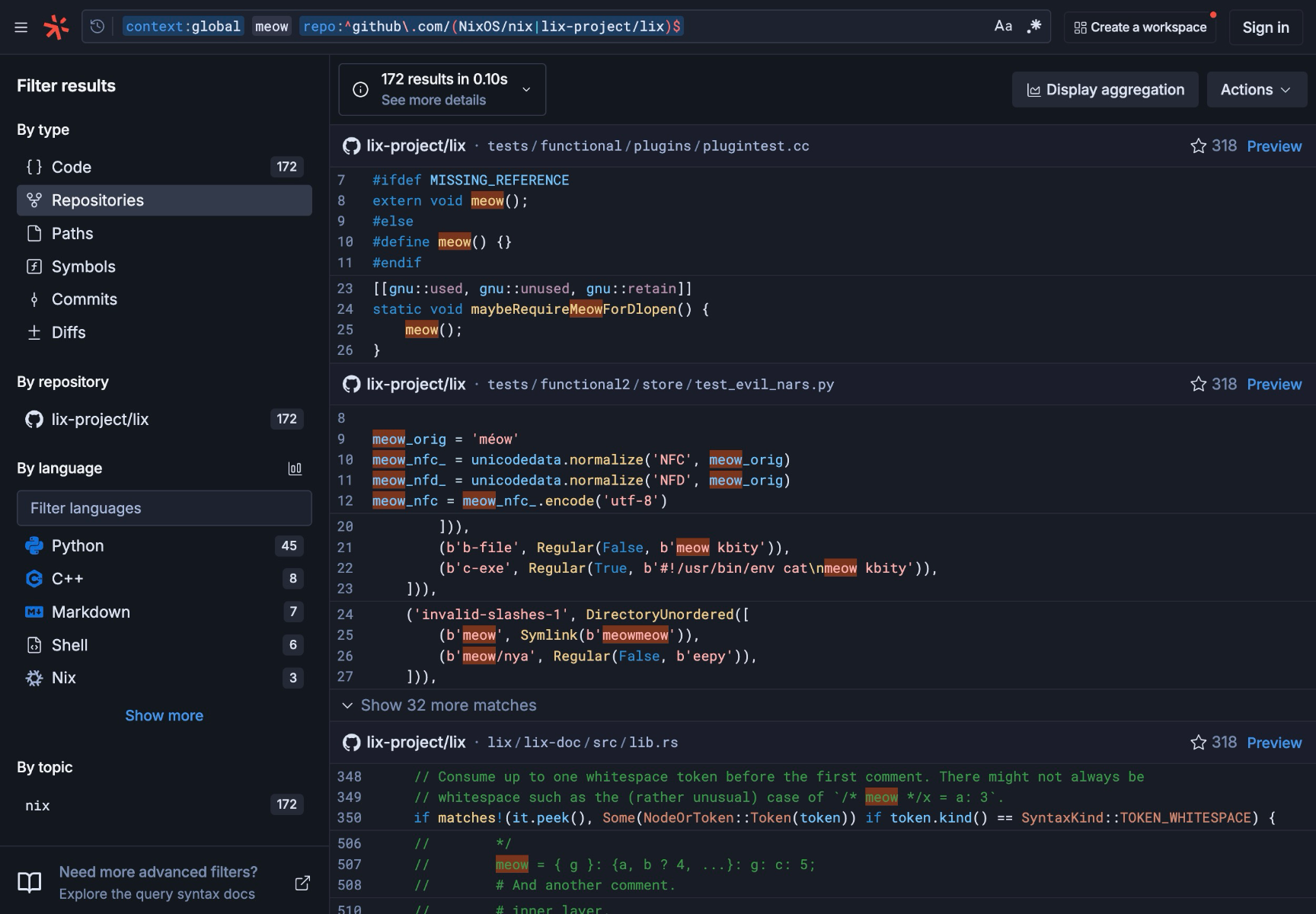Click the Diffs plus-minus icon
This screenshot has height=914, width=1316.
(34, 332)
